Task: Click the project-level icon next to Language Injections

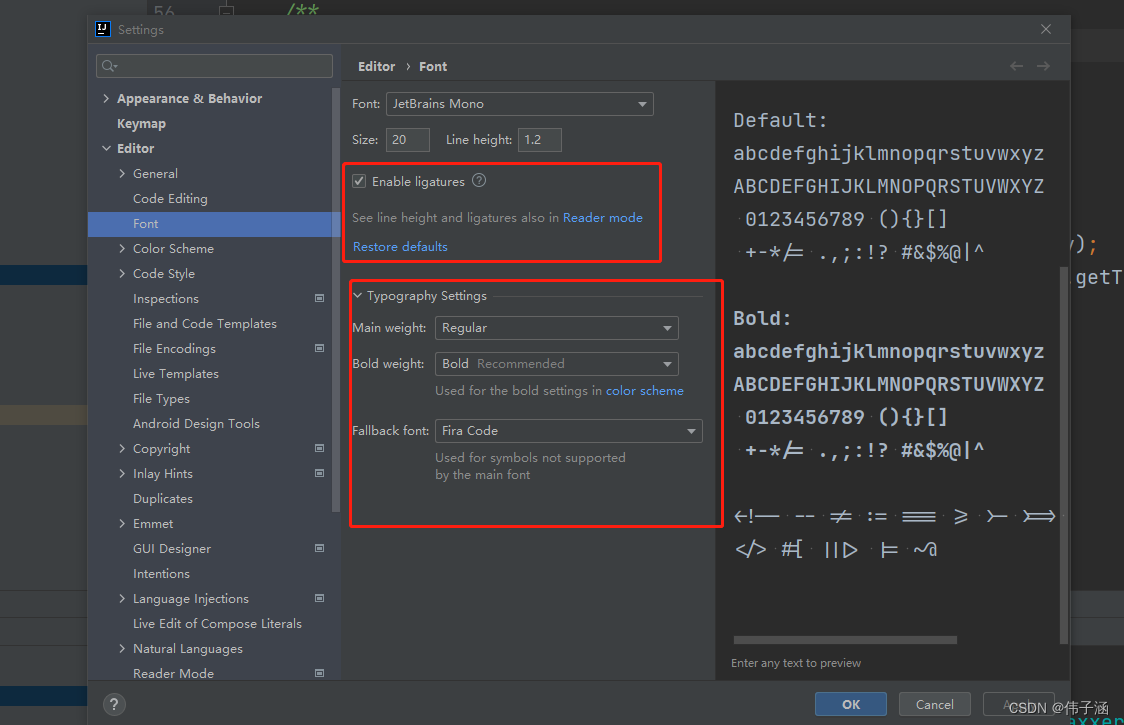Action: (x=320, y=598)
